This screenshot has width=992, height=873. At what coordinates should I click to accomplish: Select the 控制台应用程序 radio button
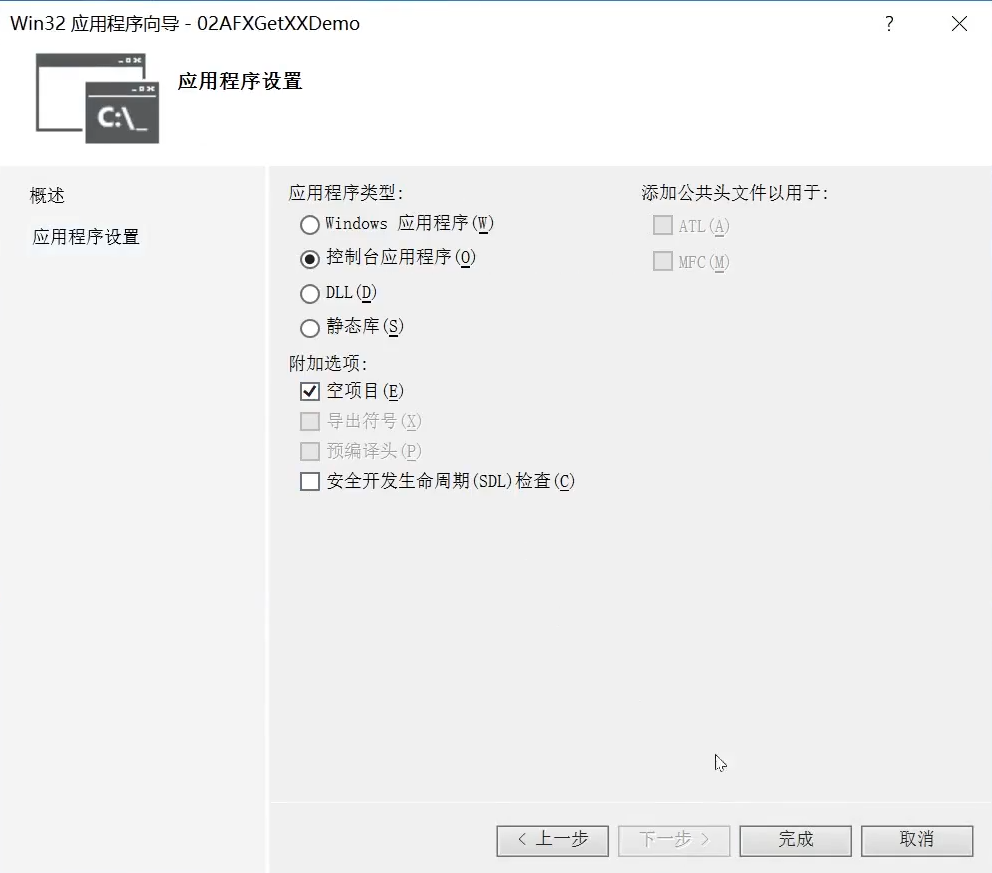[x=309, y=259]
